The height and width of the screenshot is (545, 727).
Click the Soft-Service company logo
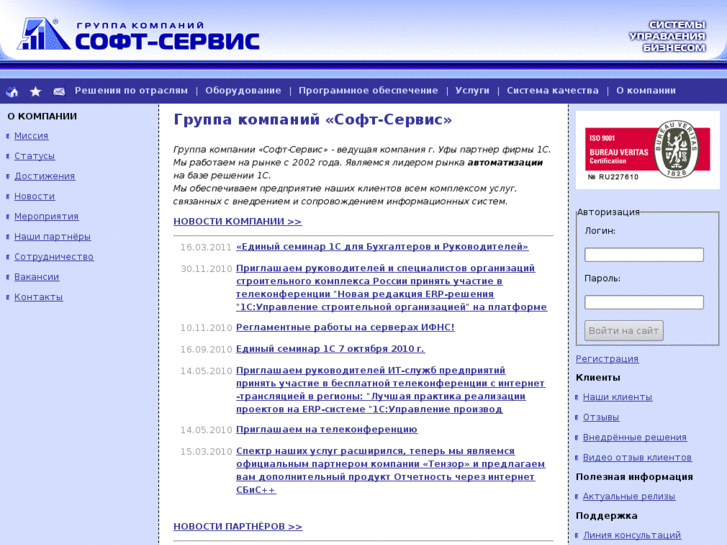138,34
